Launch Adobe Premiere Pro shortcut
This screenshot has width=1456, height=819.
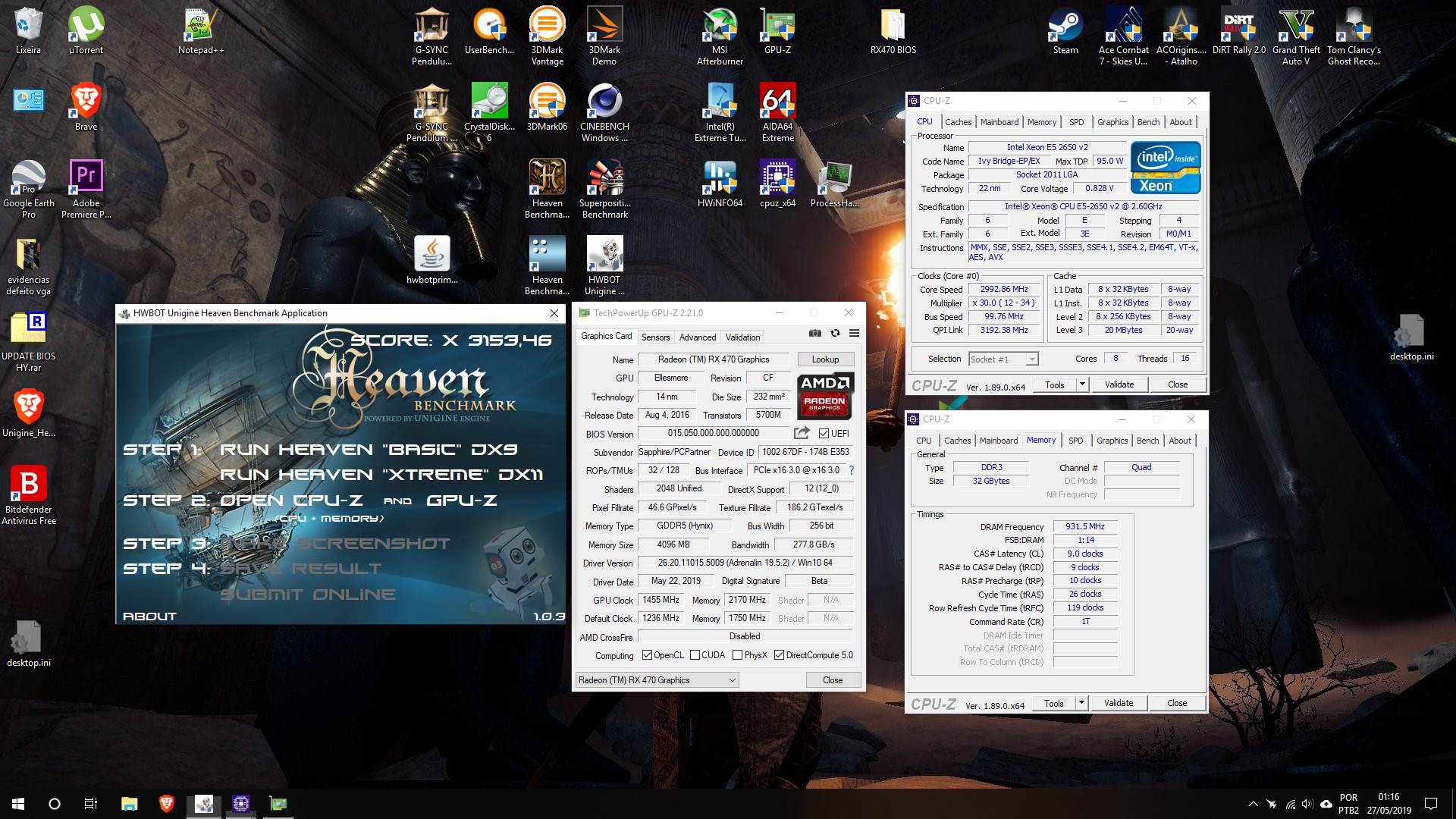pyautogui.click(x=86, y=190)
